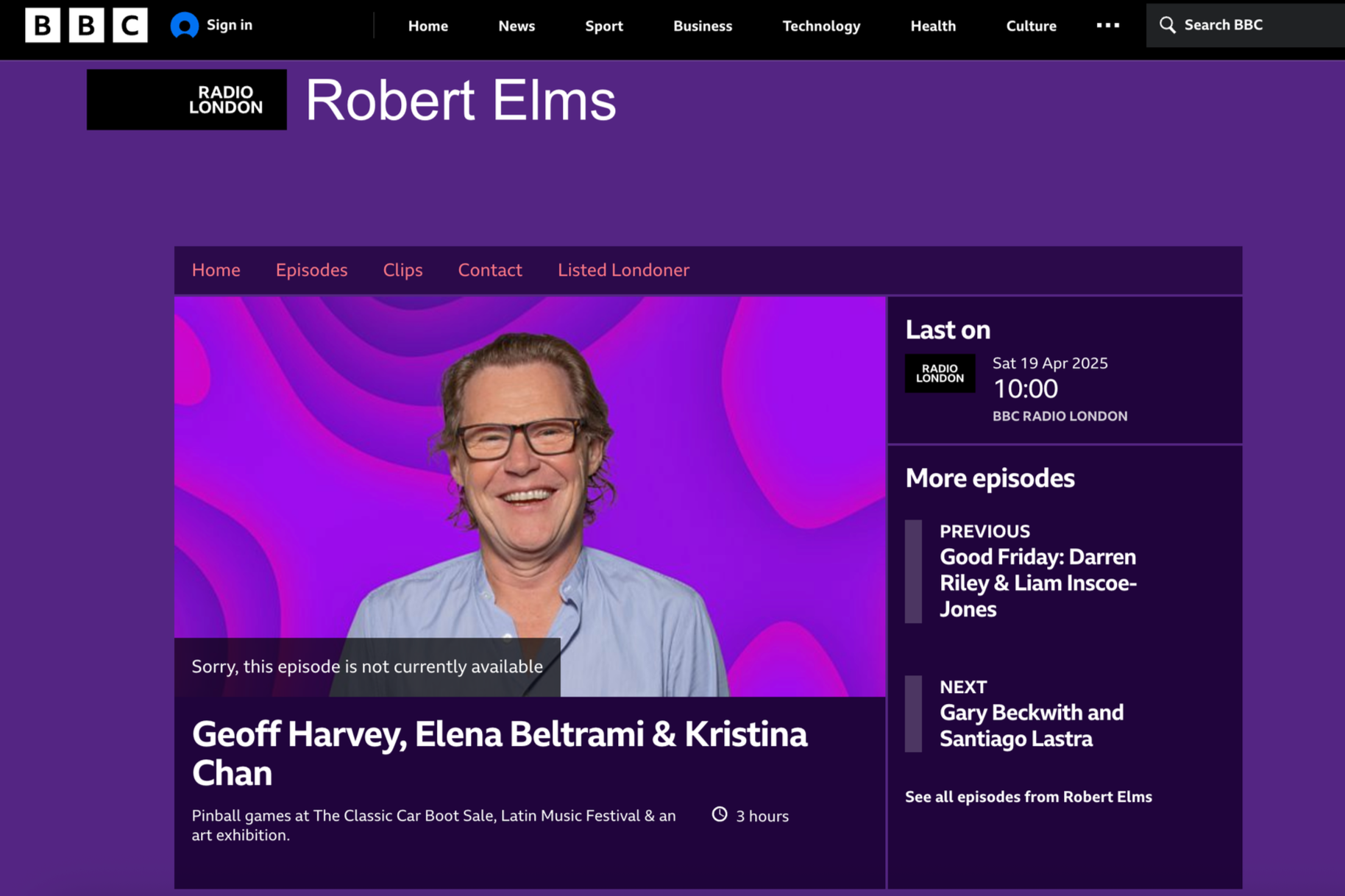Click the More episodes heading
Viewport: 1345px width, 896px height.
click(990, 478)
